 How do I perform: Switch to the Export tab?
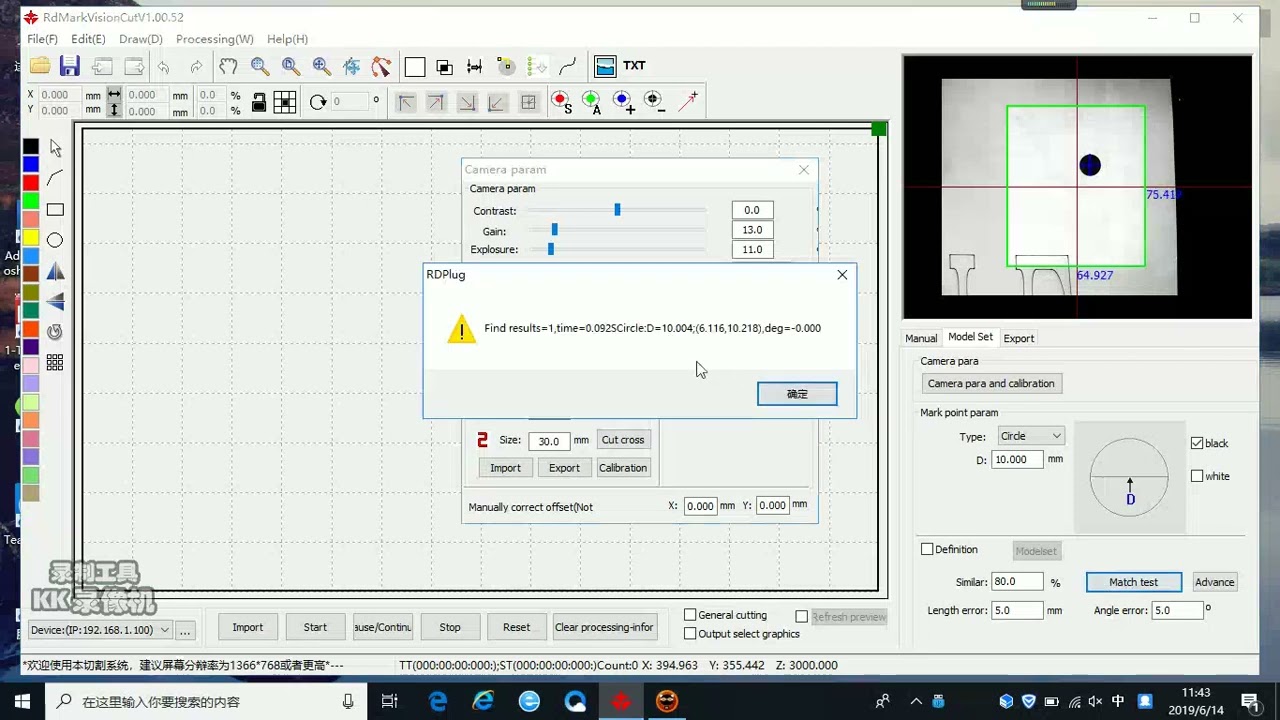1019,338
